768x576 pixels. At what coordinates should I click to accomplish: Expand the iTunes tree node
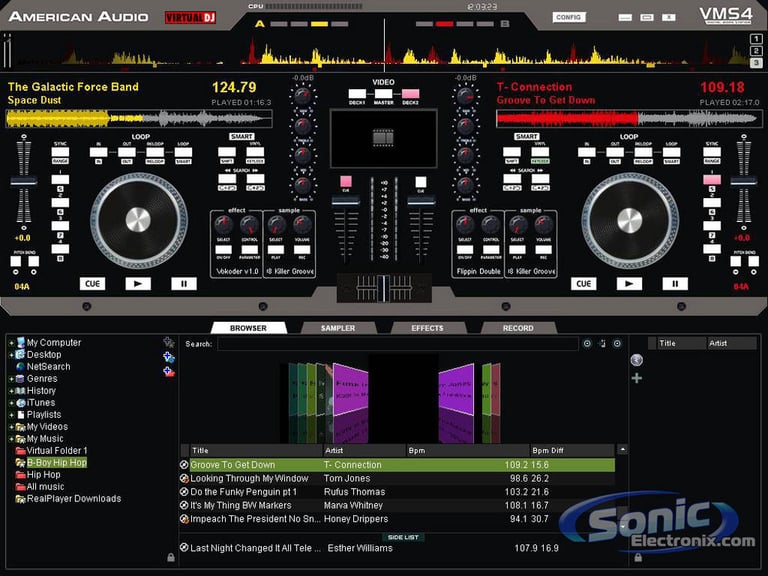[x=11, y=403]
